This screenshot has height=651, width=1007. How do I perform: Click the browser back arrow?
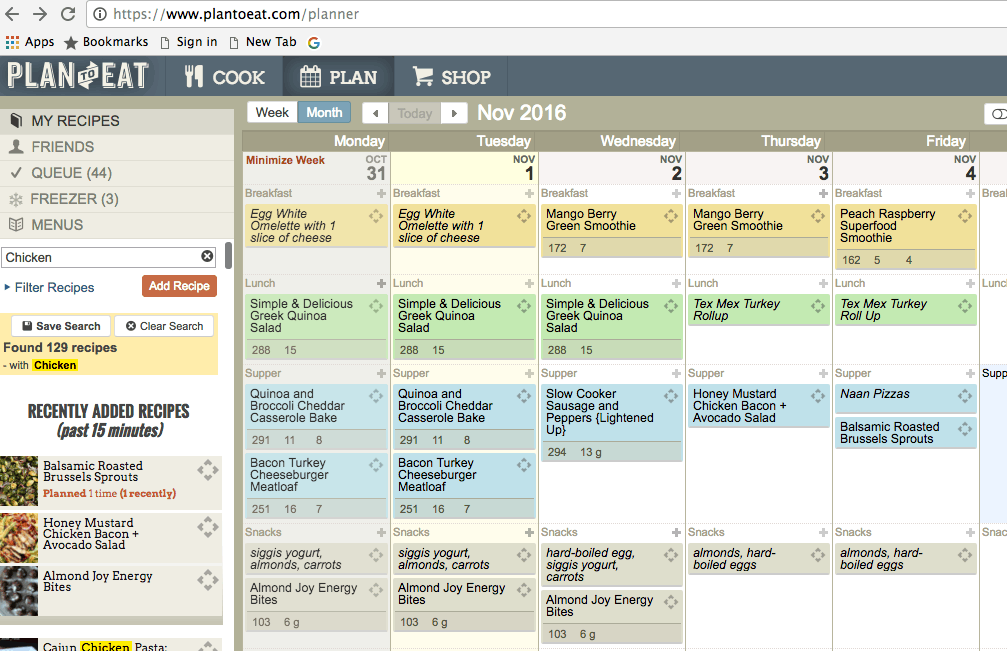[x=12, y=13]
